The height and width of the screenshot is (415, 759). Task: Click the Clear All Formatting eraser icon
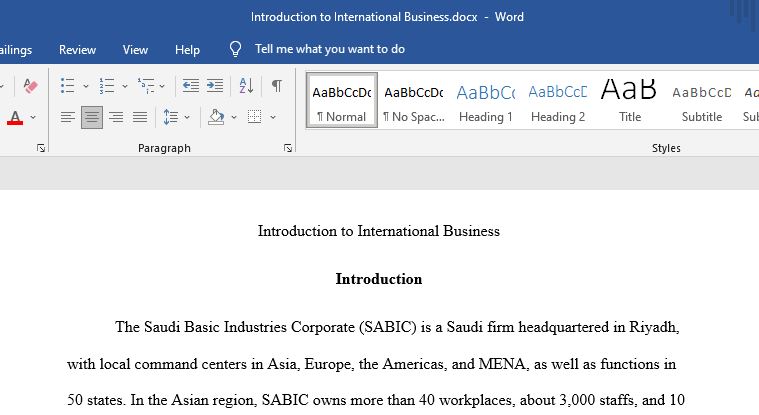(30, 86)
